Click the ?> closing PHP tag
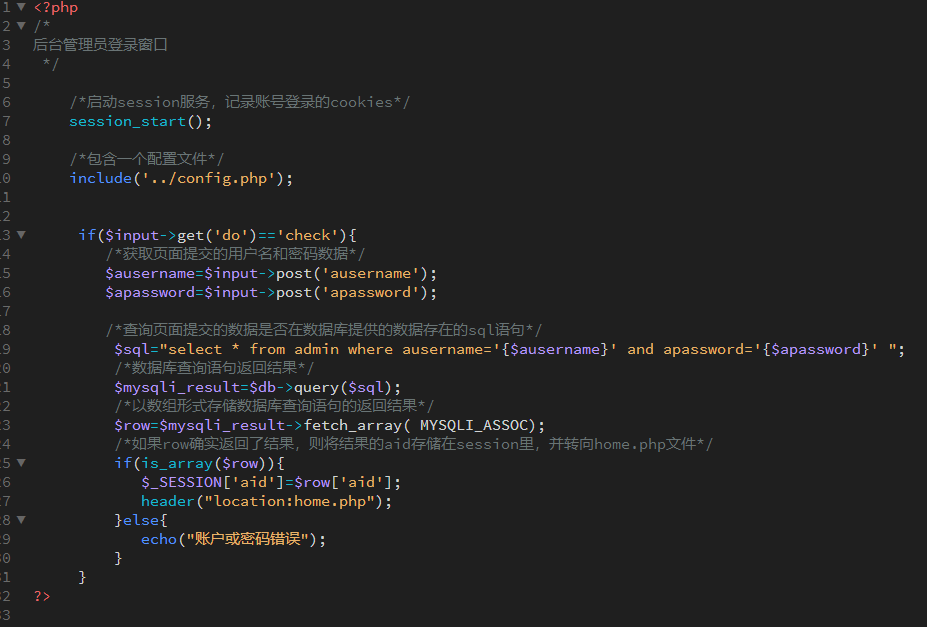 point(42,596)
